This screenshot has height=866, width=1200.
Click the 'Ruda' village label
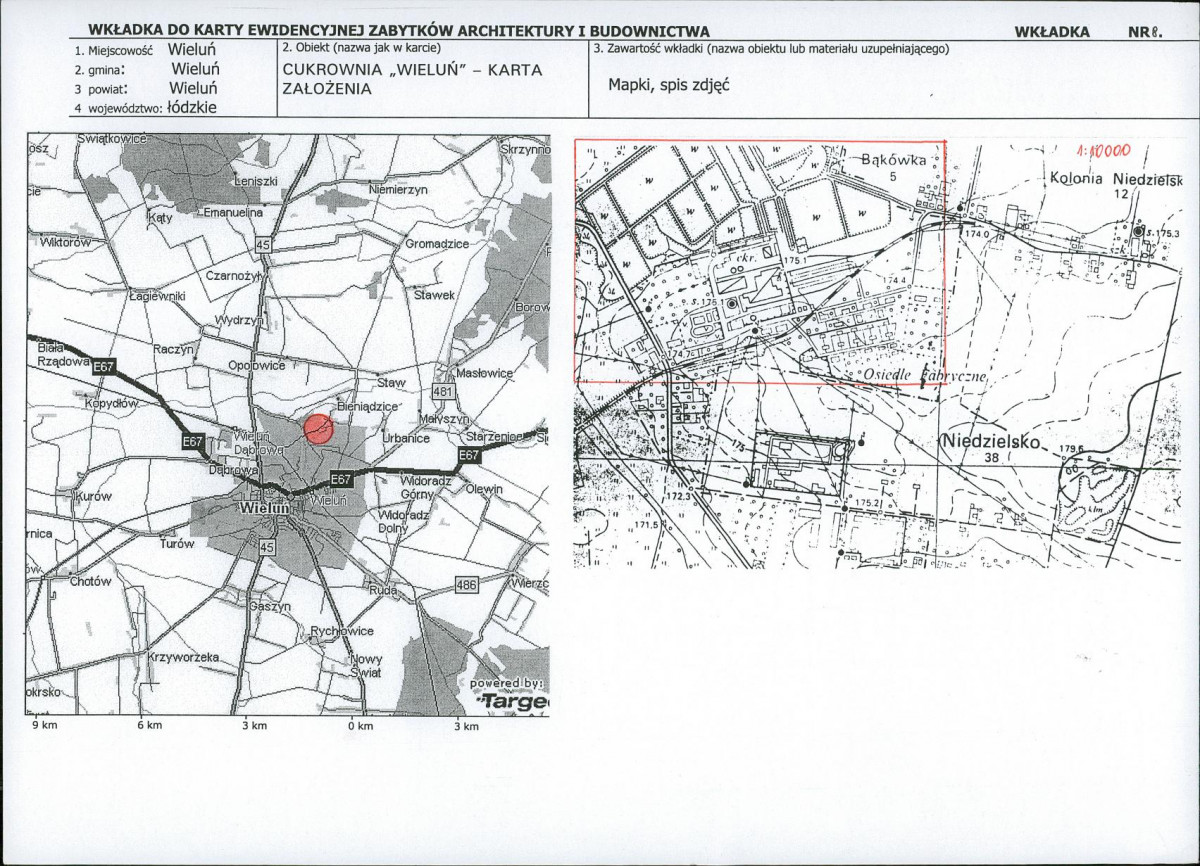[x=384, y=590]
